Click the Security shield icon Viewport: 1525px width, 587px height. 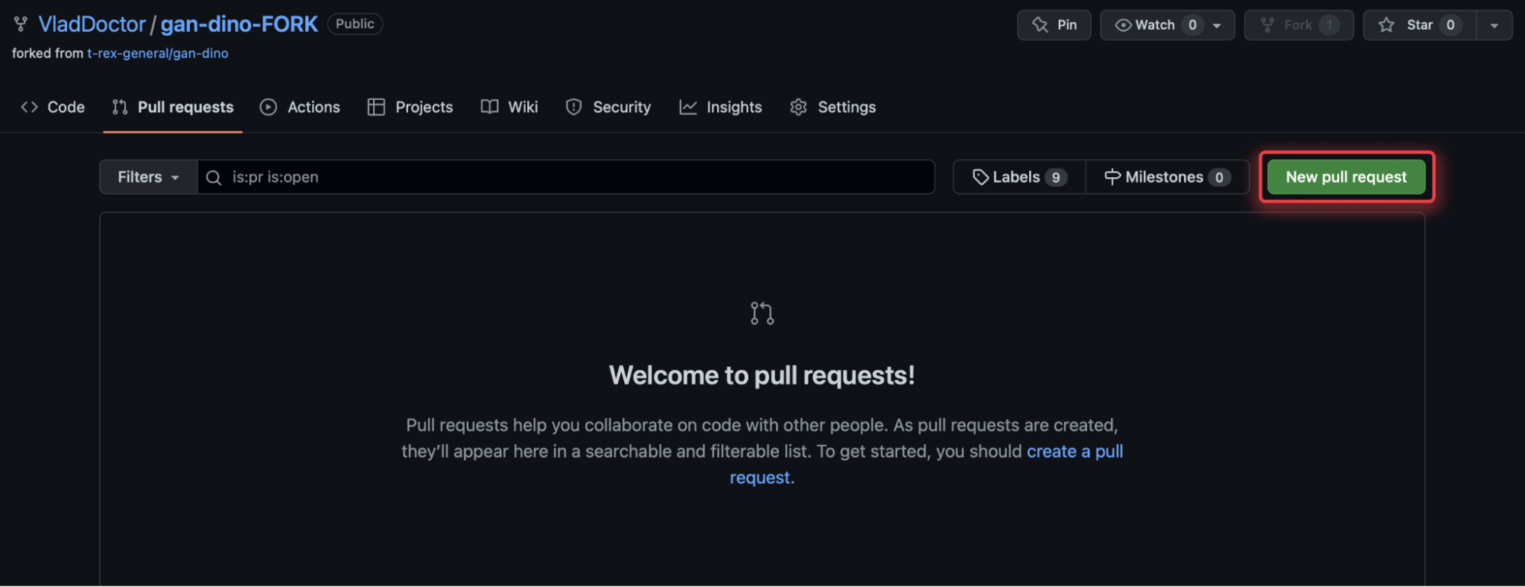point(574,106)
